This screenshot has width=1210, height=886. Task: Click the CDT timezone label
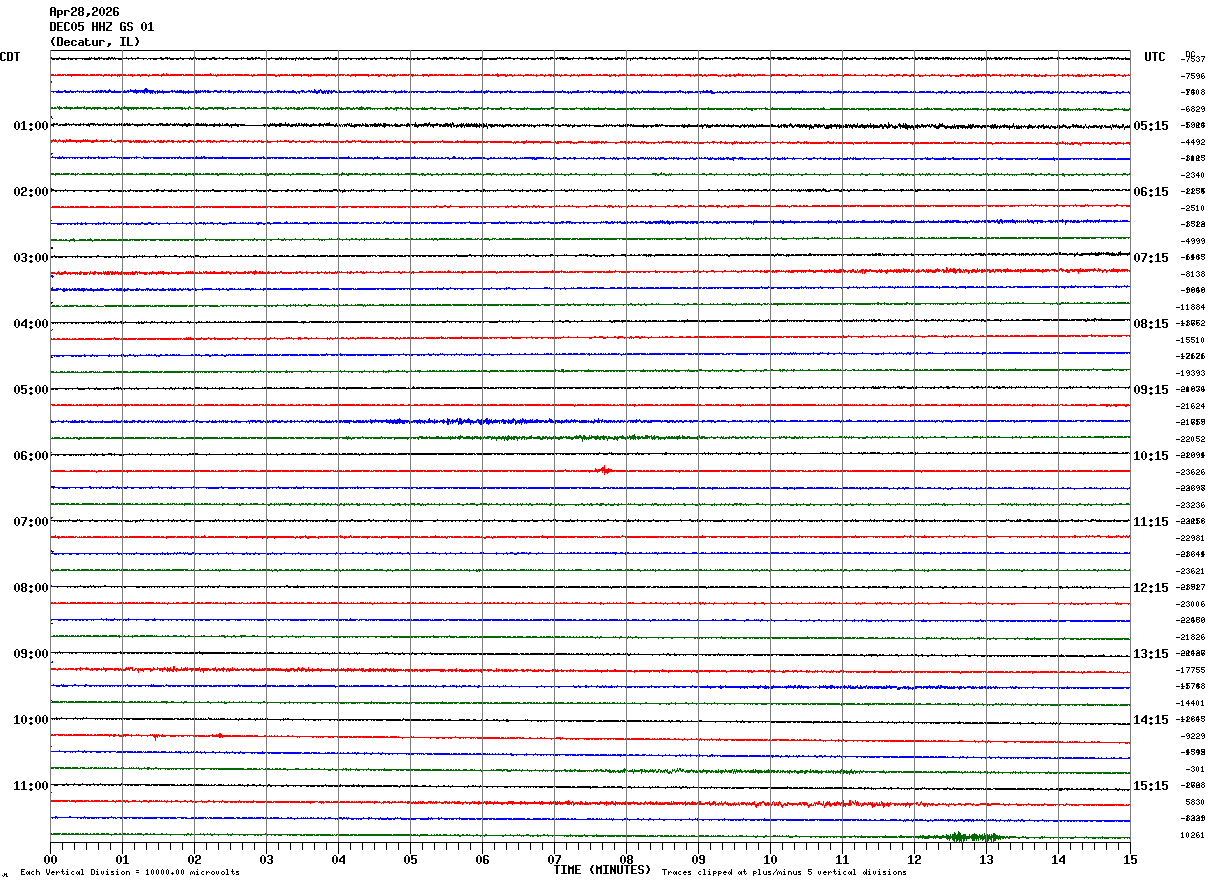tap(10, 57)
